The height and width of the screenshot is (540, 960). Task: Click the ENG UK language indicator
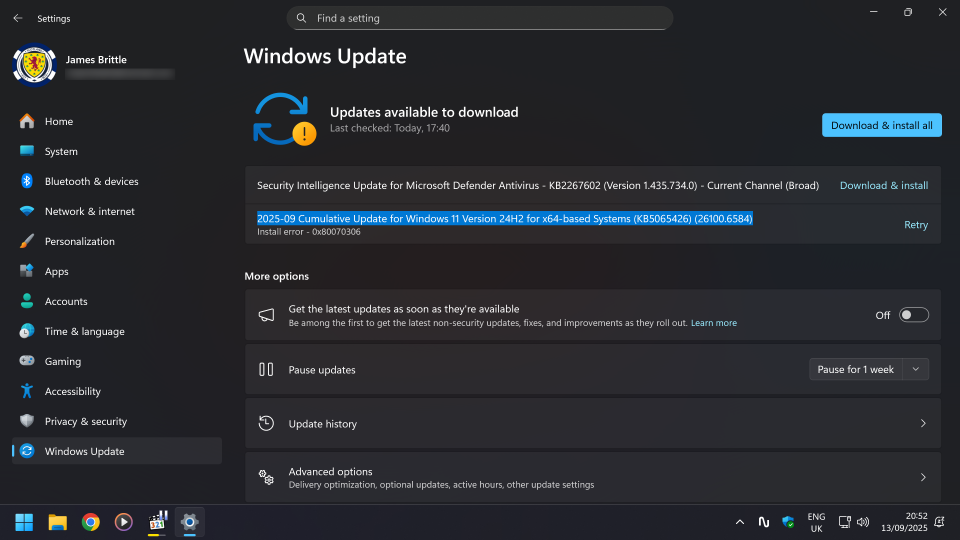coord(816,522)
